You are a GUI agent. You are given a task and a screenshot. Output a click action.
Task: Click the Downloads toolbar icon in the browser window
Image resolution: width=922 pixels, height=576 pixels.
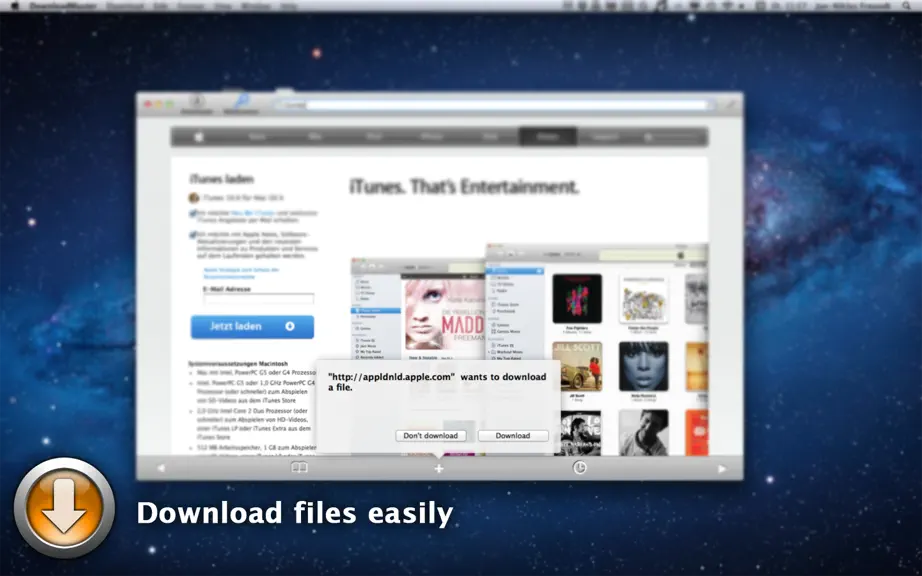coord(196,103)
